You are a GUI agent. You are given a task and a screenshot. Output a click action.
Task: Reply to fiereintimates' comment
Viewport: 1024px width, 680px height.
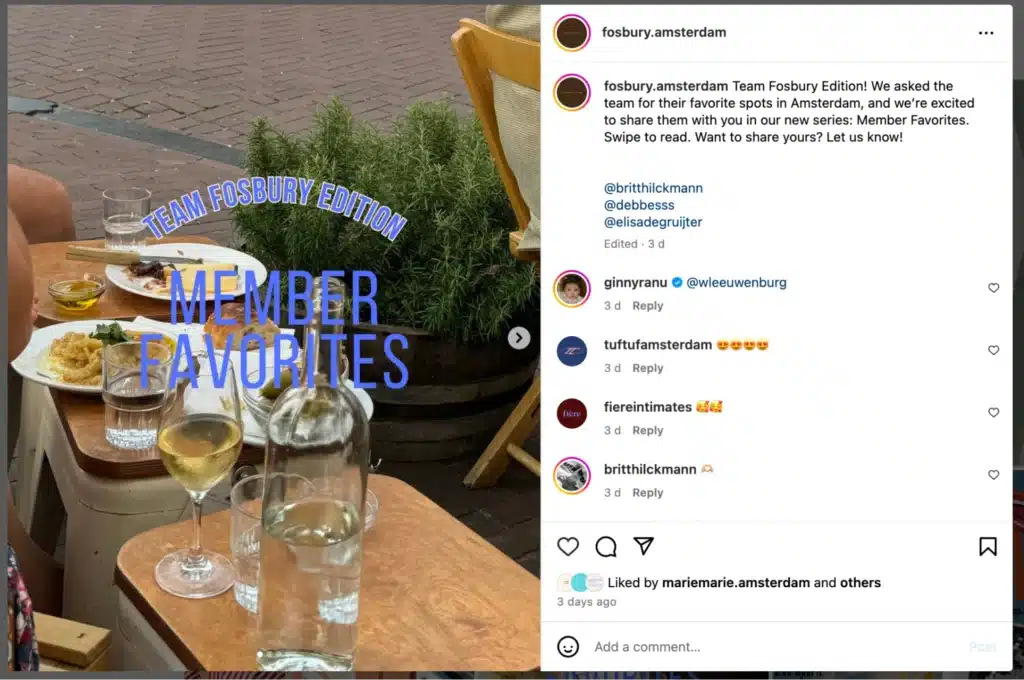647,430
